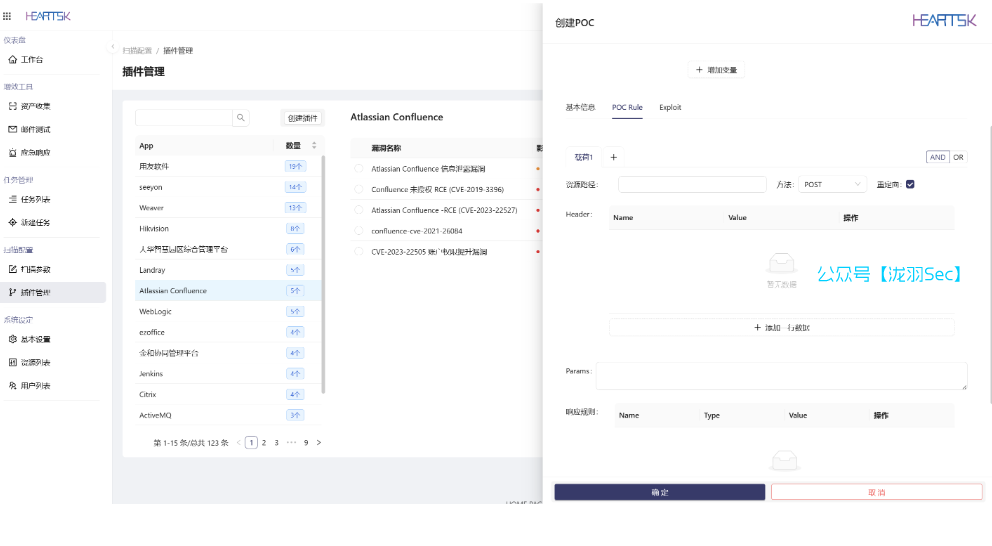992x546 pixels.
Task: Click the 确定 confirm button
Action: point(660,492)
